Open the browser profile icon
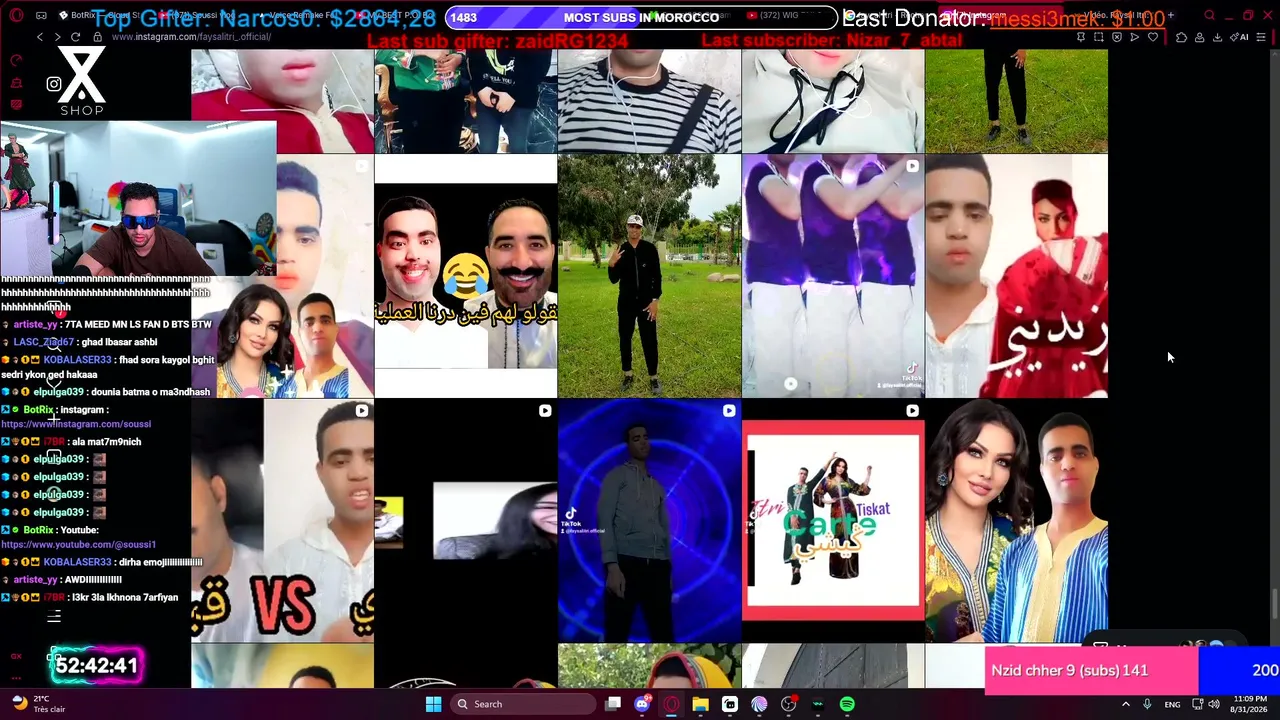 pyautogui.click(x=1199, y=37)
